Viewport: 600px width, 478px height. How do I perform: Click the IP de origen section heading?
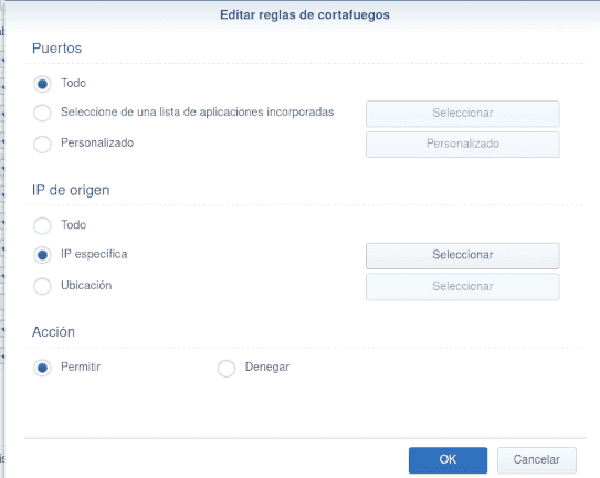[71, 190]
